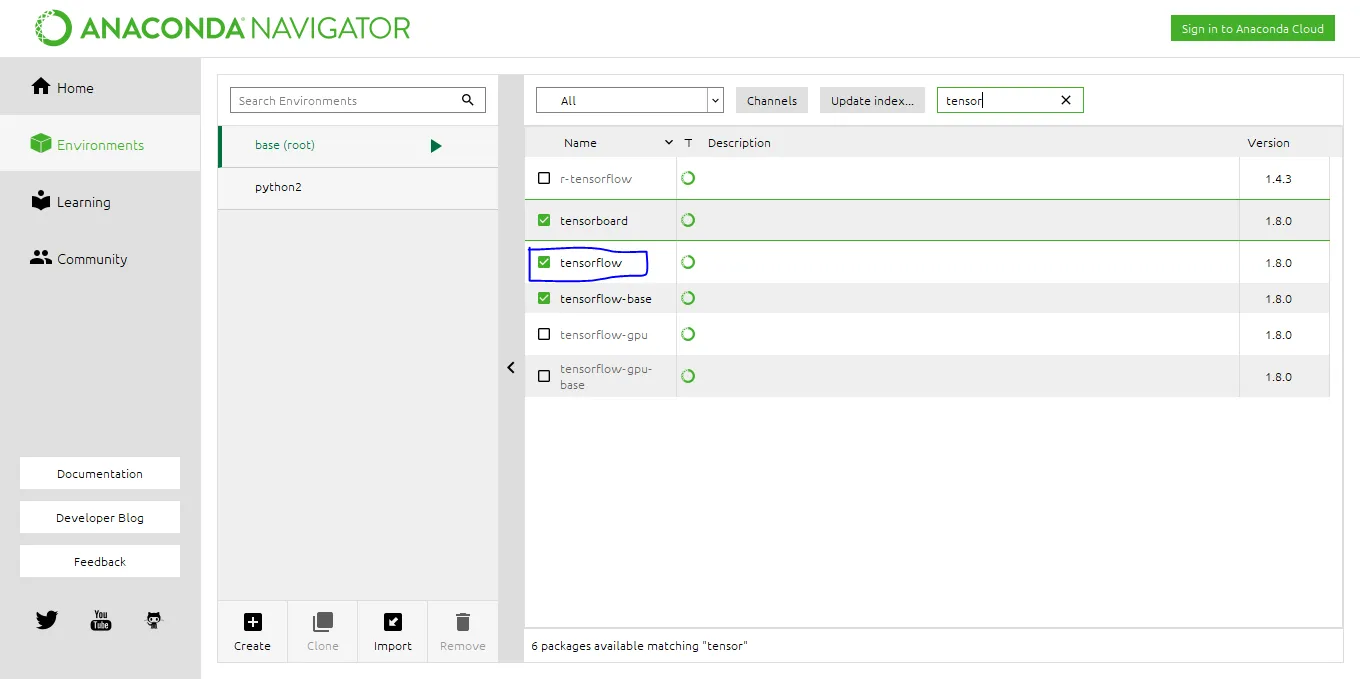This screenshot has height=679, width=1360.
Task: Click the type icon for tensorflow
Action: click(688, 262)
